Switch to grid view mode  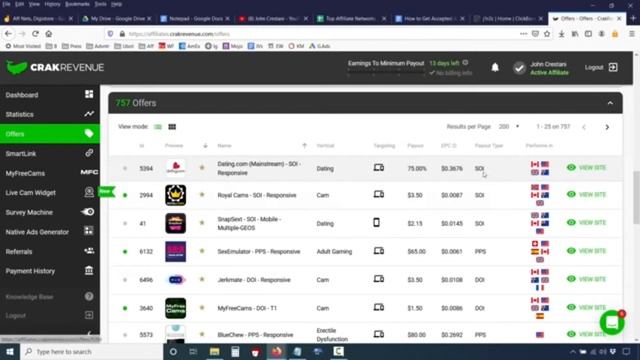172,127
